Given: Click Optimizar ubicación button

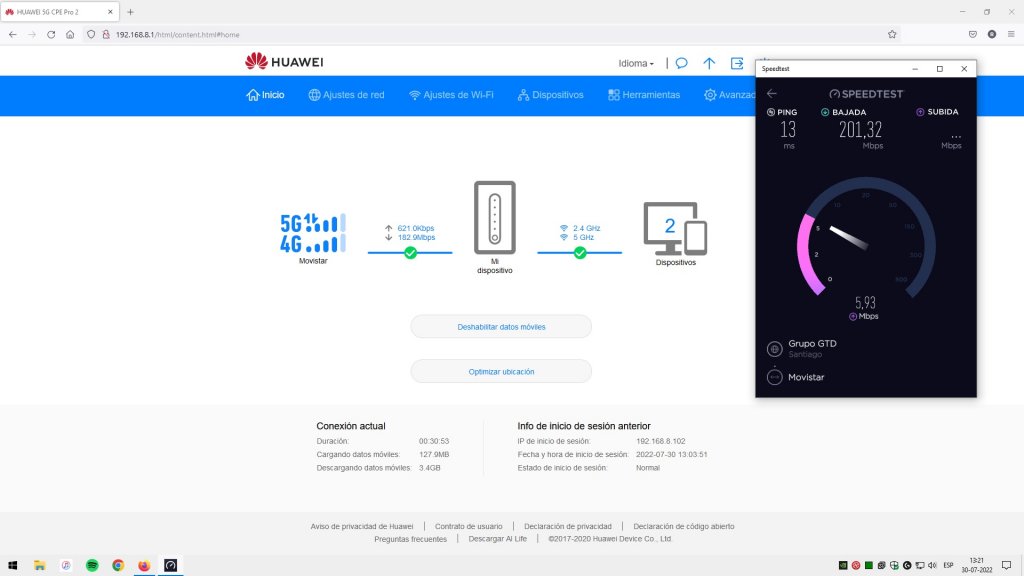Looking at the screenshot, I should point(501,372).
